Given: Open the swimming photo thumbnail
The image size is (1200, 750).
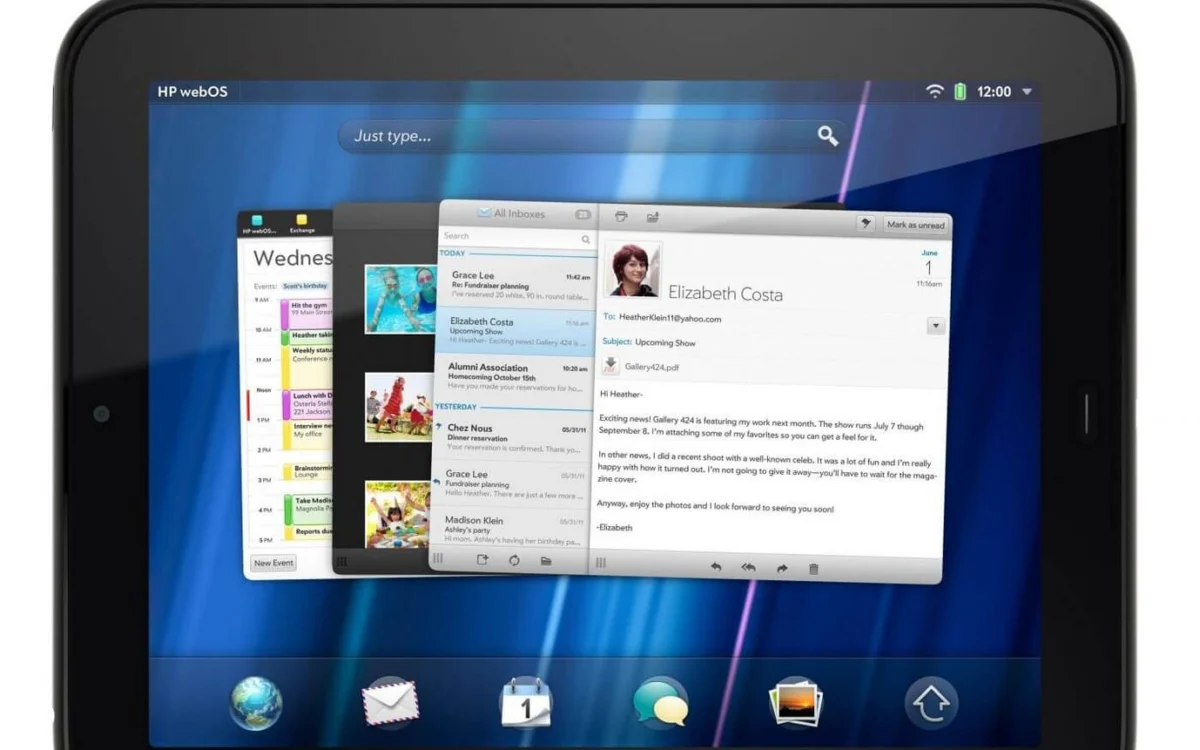Looking at the screenshot, I should pos(400,299).
